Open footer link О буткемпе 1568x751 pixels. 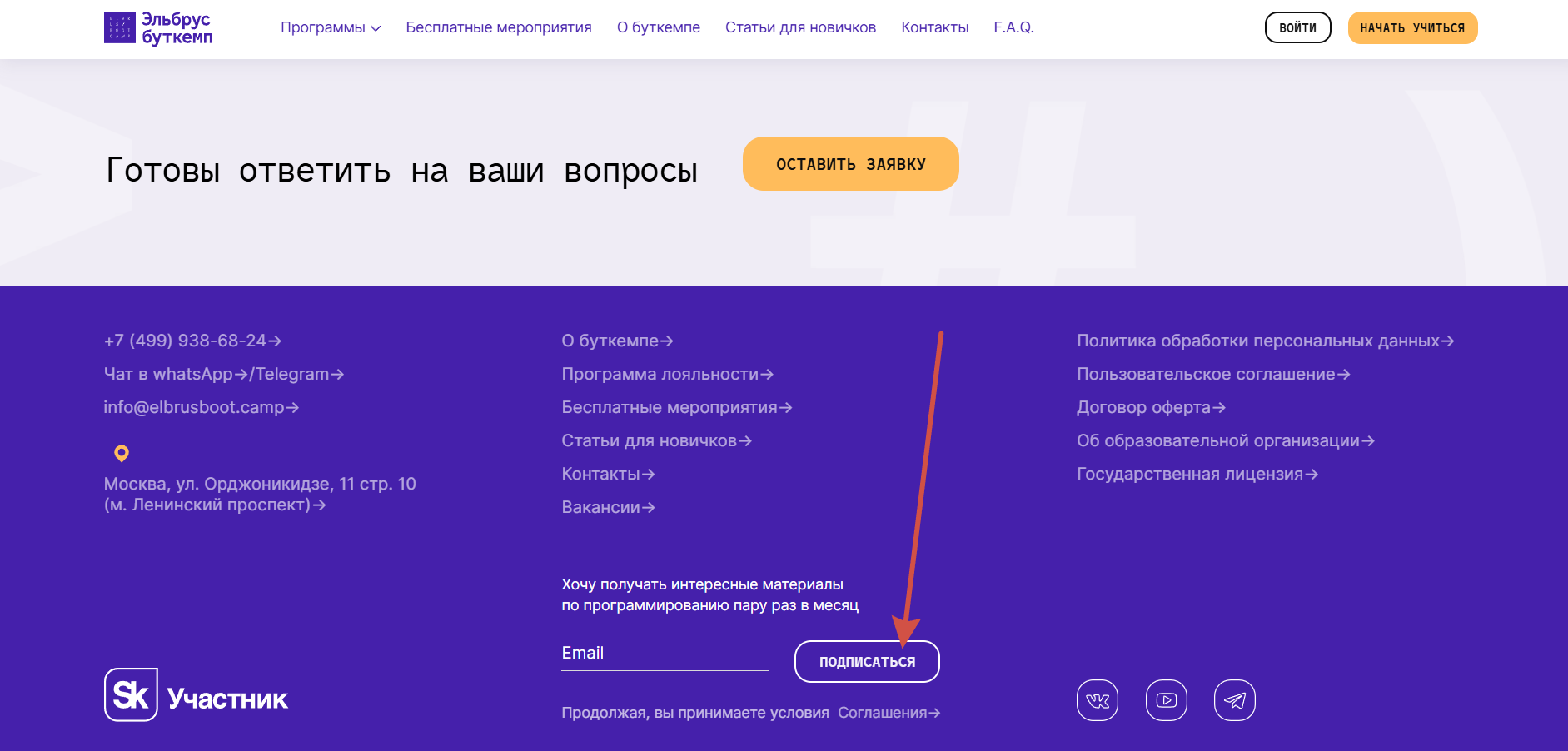point(617,341)
